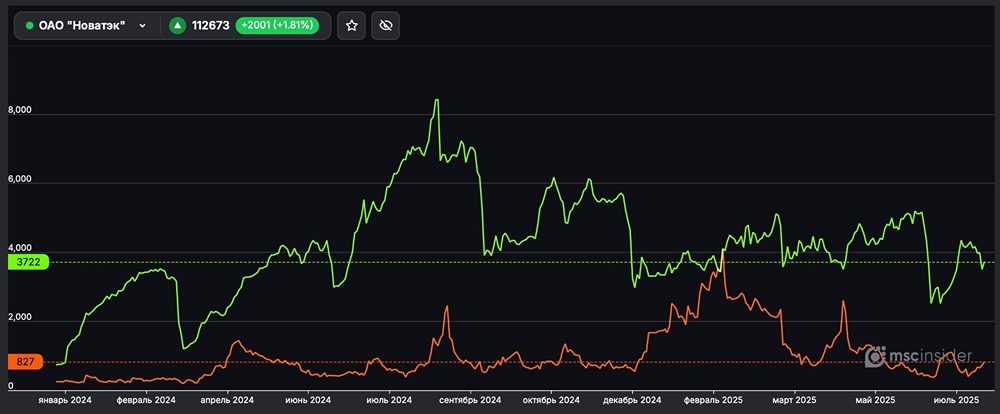This screenshot has height=414, width=1000.
Task: Select the green 3722 price label
Action: [23, 262]
